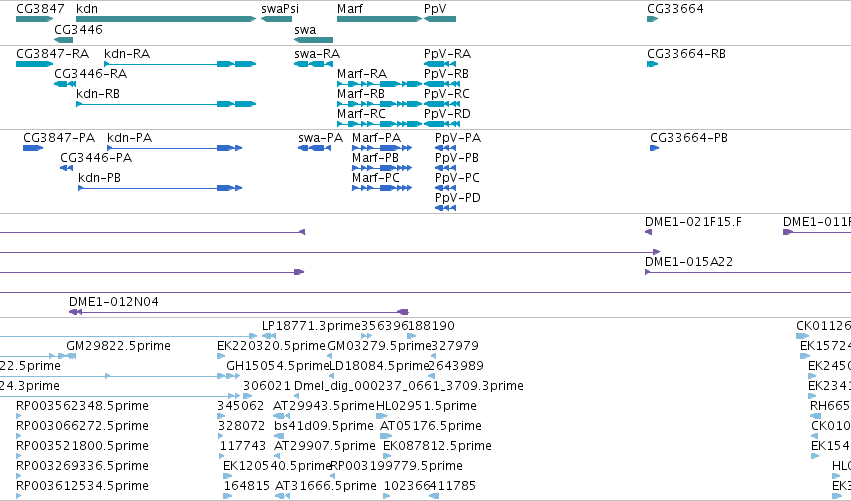Select the kdn gene bar
Viewport: 851px width, 501px height.
(166, 19)
